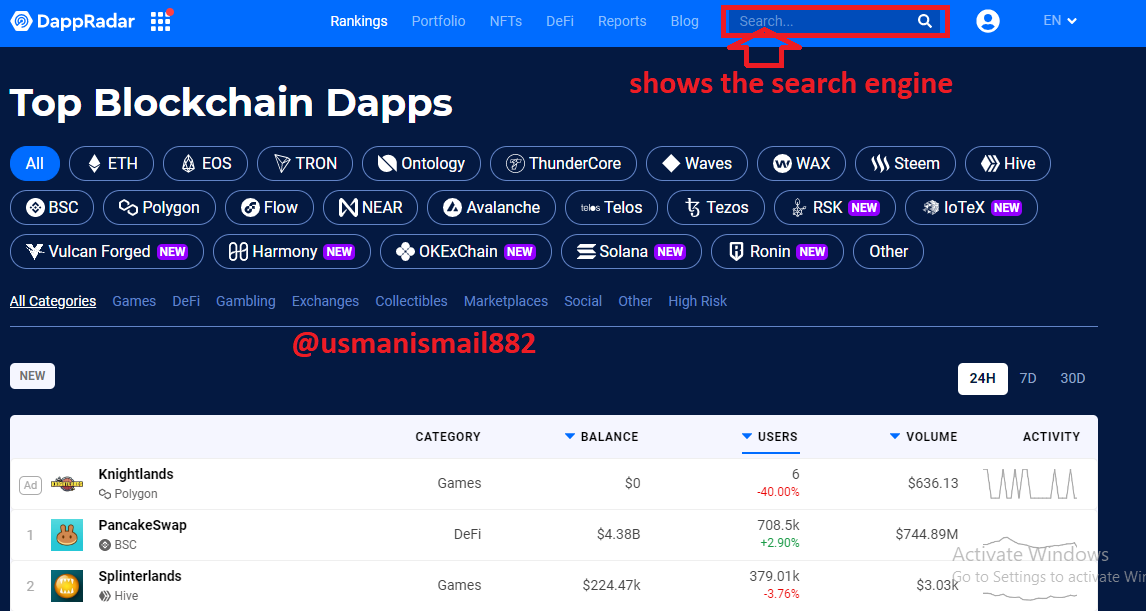Screen dimensions: 1146x611
Task: Choose the Ronin chain filter
Action: point(777,251)
